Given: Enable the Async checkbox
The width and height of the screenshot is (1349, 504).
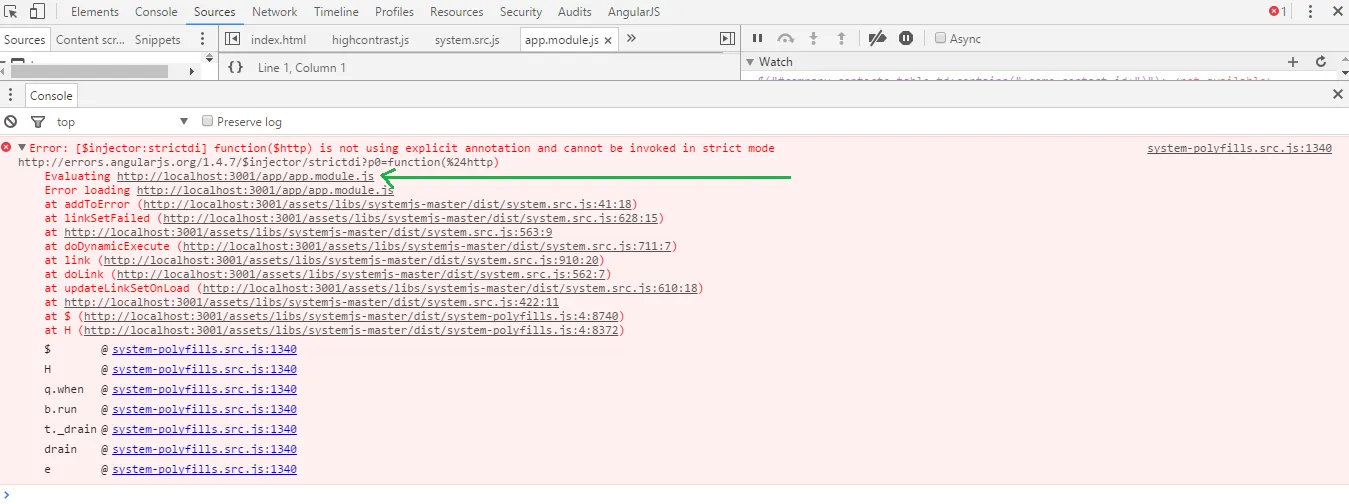Looking at the screenshot, I should (940, 38).
